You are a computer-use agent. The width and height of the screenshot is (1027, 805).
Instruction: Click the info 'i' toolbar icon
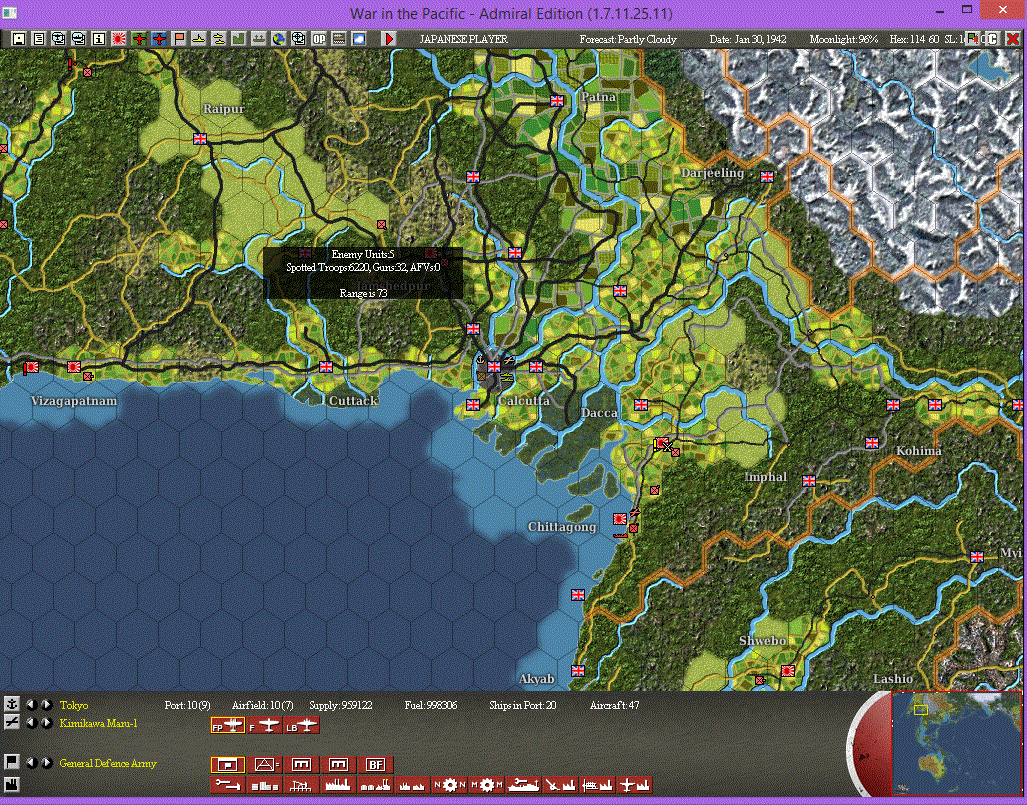pos(99,39)
